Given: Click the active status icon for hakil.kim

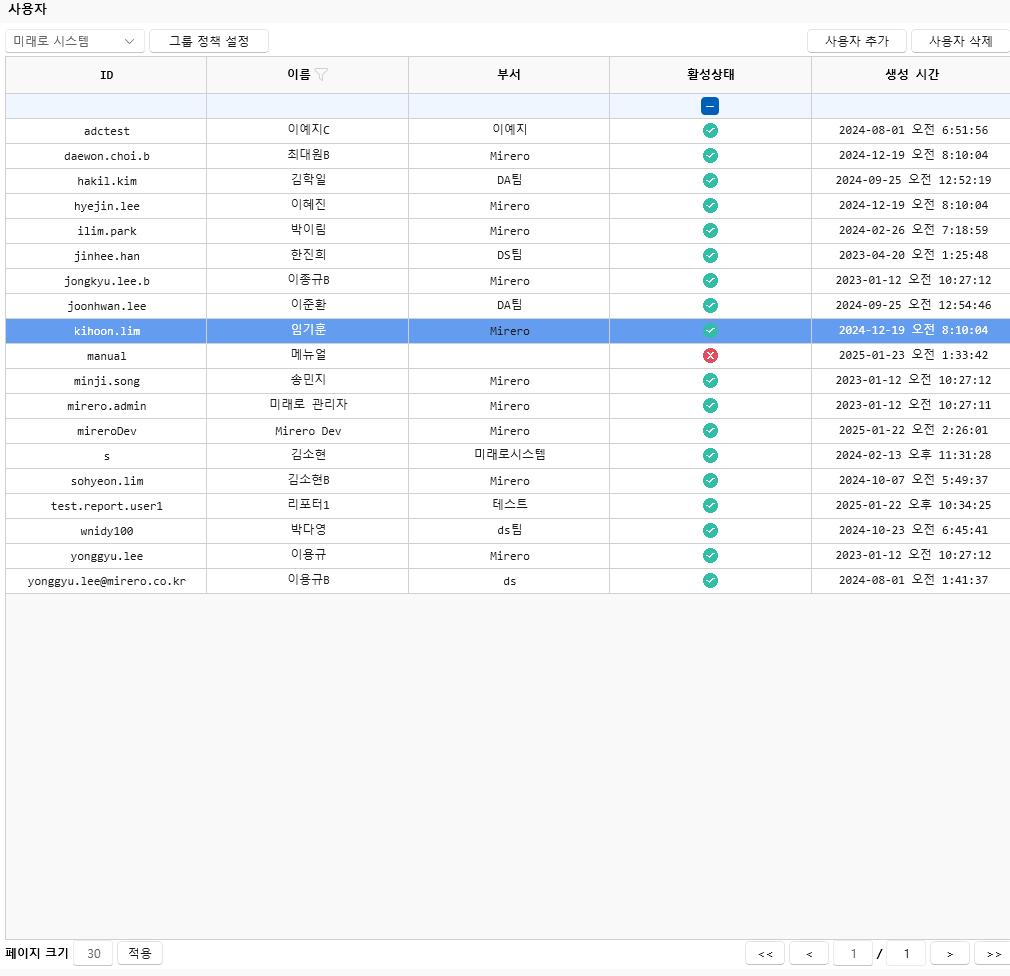Looking at the screenshot, I should pos(710,181).
